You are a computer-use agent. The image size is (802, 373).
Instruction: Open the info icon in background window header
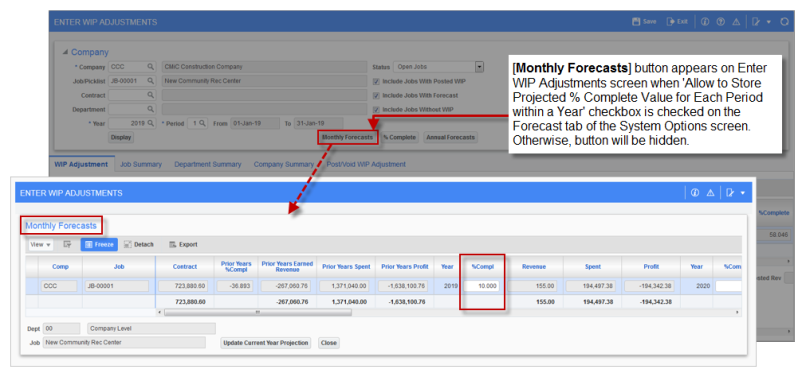[705, 22]
